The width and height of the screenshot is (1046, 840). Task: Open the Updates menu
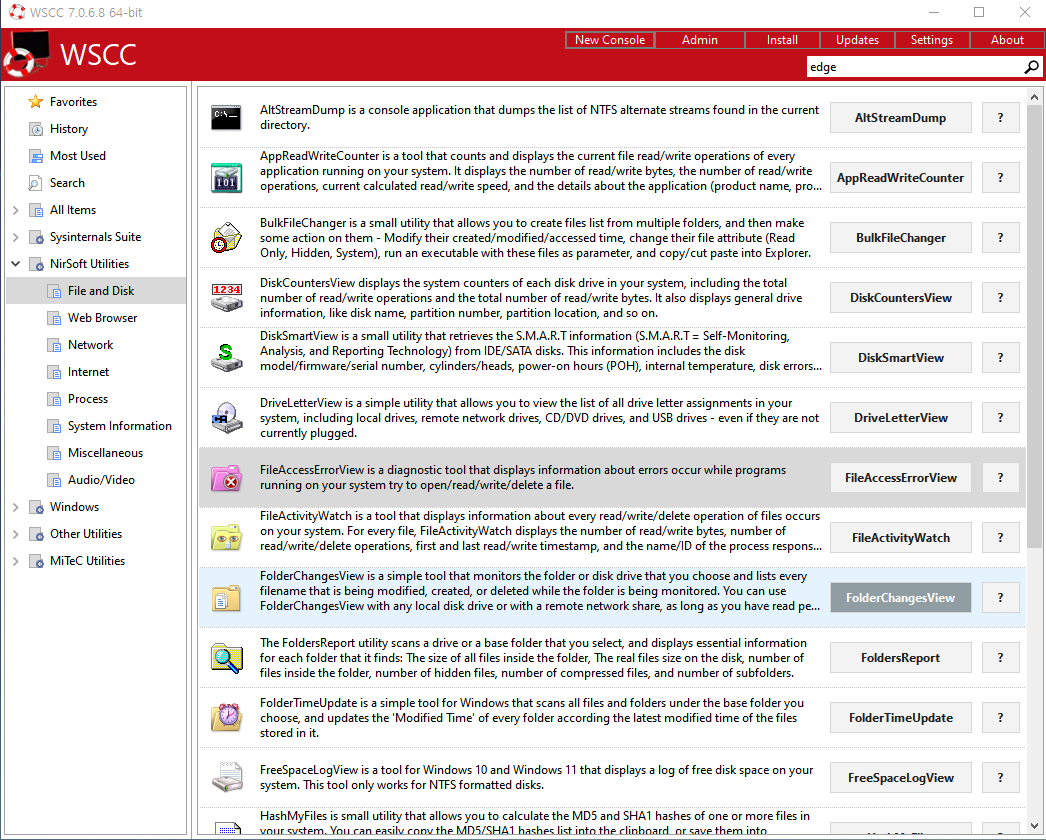click(857, 40)
